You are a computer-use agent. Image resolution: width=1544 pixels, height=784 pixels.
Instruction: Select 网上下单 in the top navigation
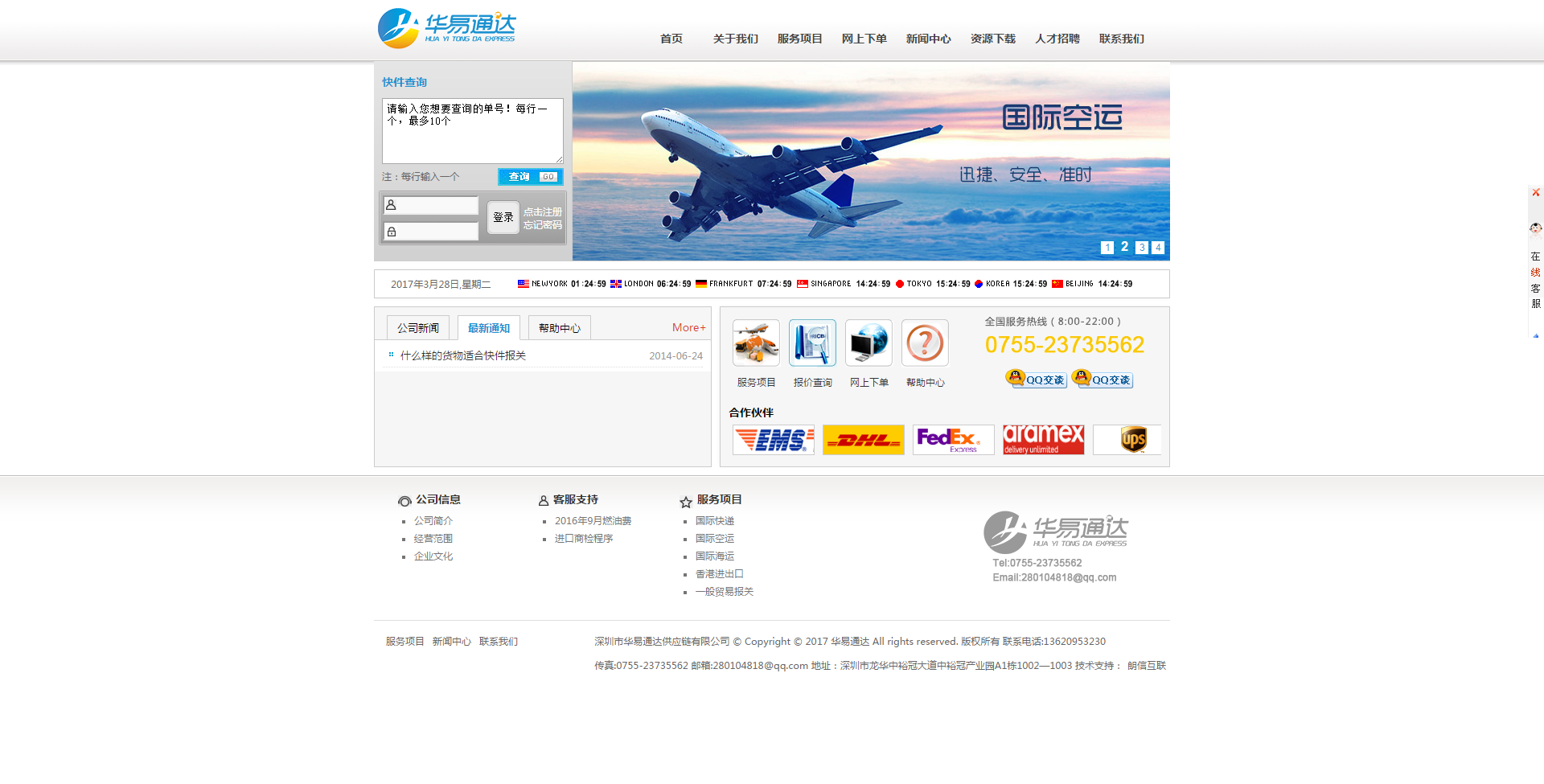click(x=864, y=39)
